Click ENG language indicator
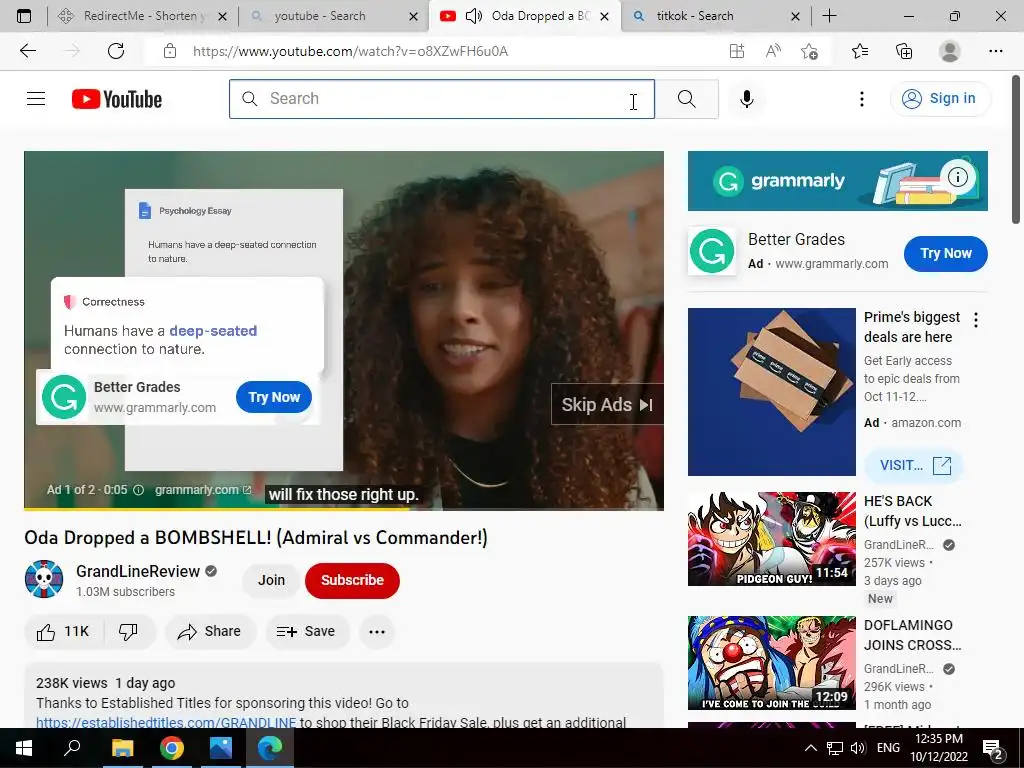This screenshot has width=1024, height=768. point(888,748)
